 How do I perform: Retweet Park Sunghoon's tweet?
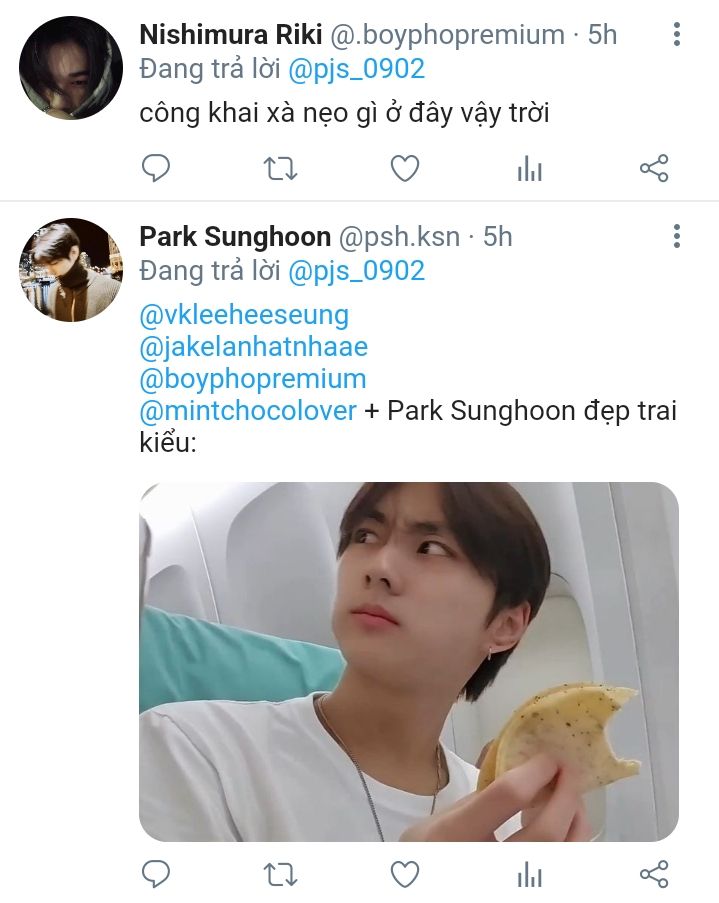[x=280, y=875]
